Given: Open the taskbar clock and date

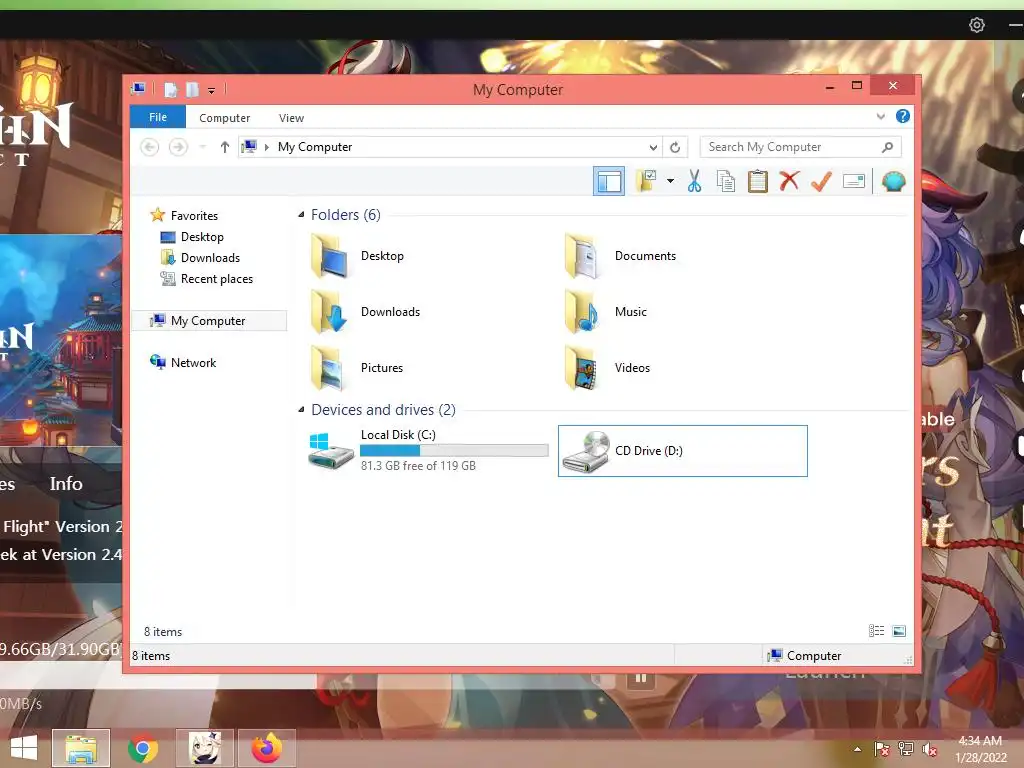Looking at the screenshot, I should click(x=980, y=749).
